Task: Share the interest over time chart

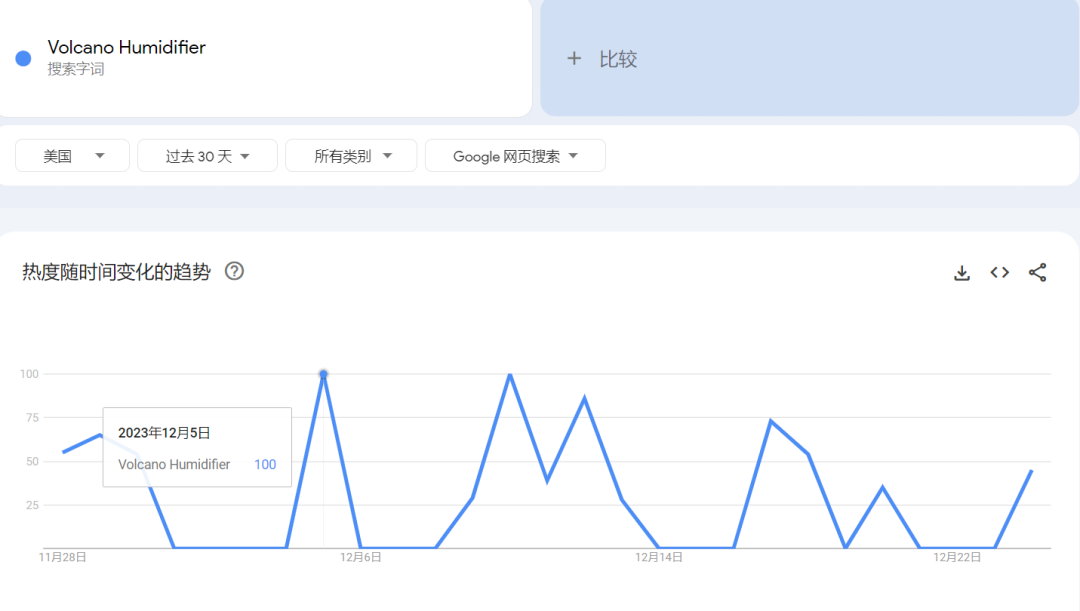Action: click(x=1037, y=273)
